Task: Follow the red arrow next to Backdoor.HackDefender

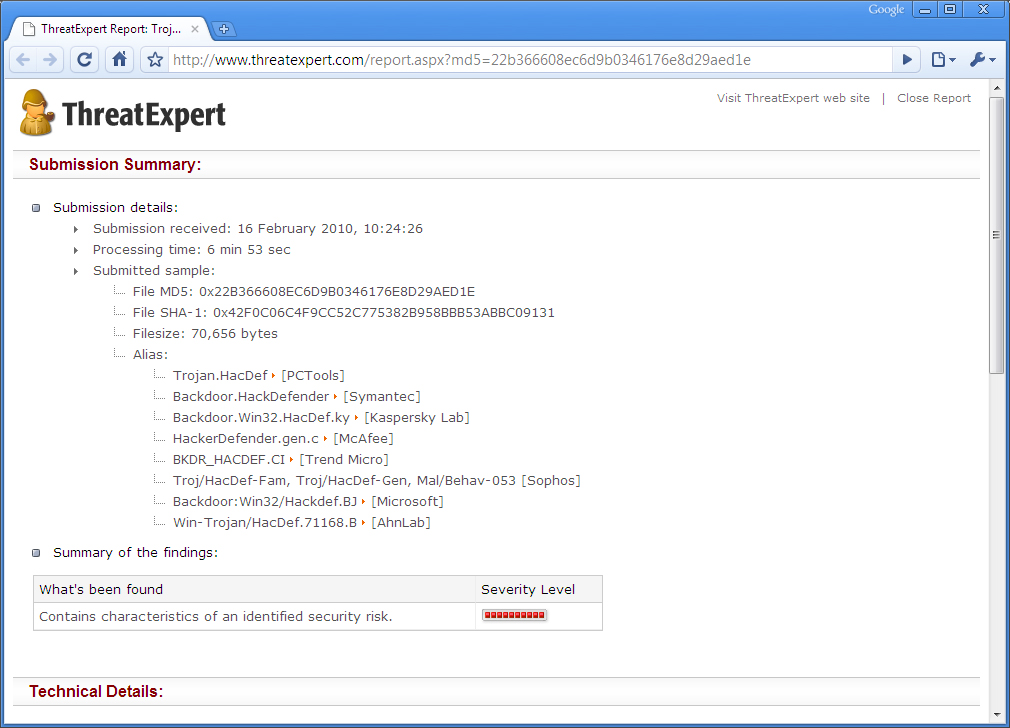Action: click(x=336, y=397)
